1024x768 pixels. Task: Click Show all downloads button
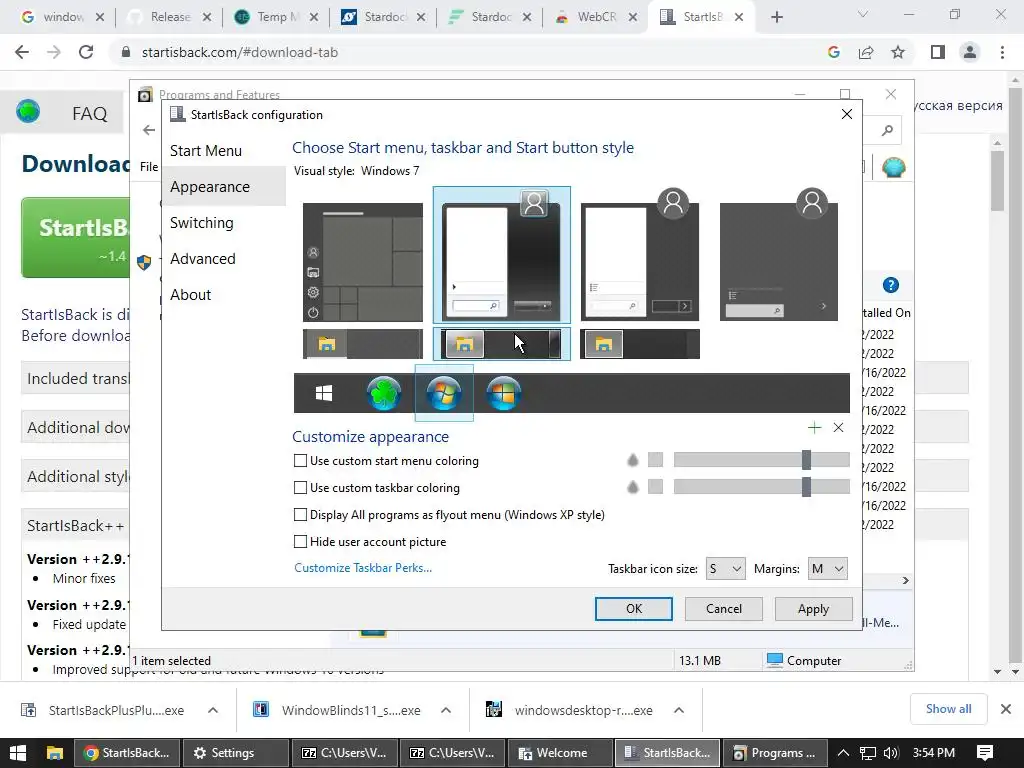click(948, 709)
